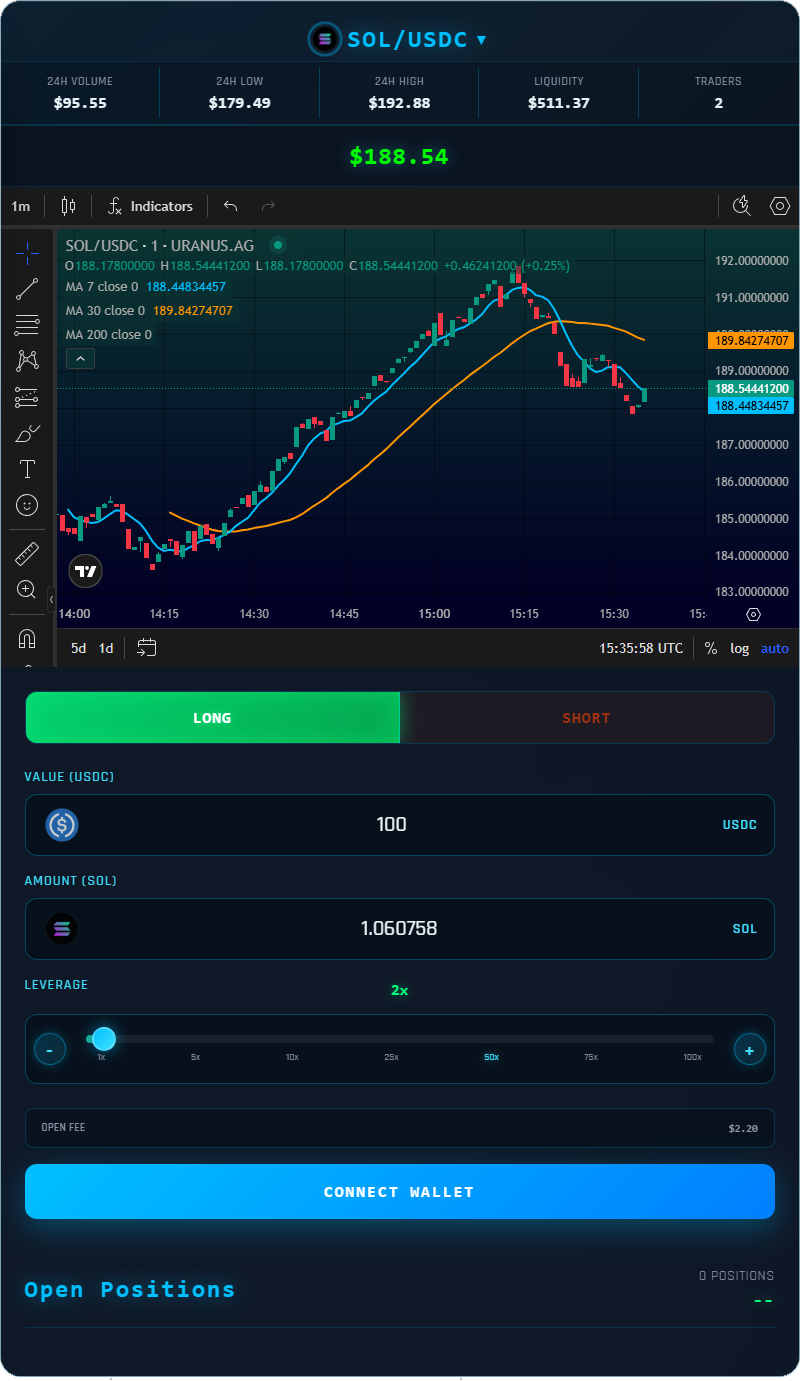Click the 10x leverage label

pyautogui.click(x=292, y=1057)
